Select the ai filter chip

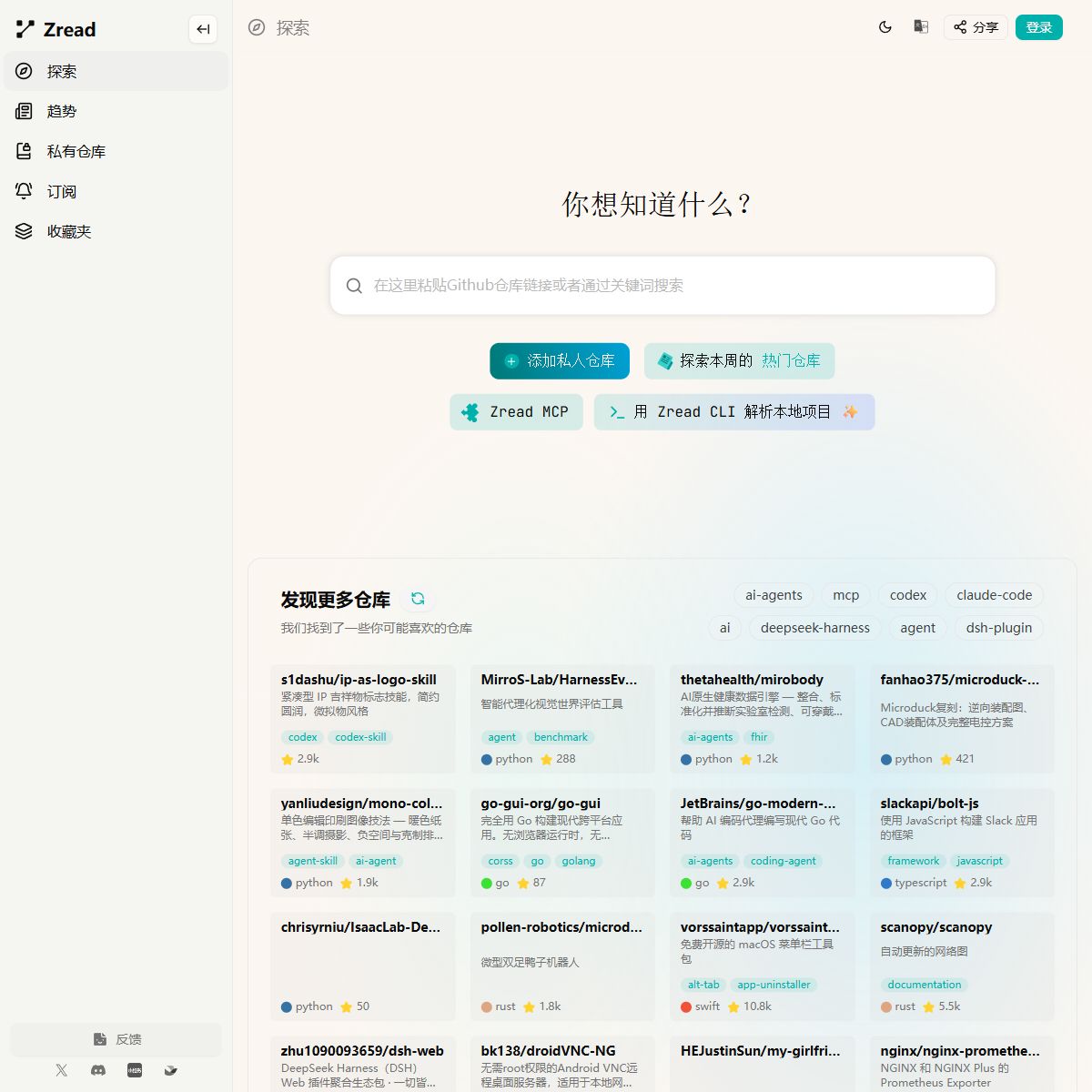[x=725, y=628]
